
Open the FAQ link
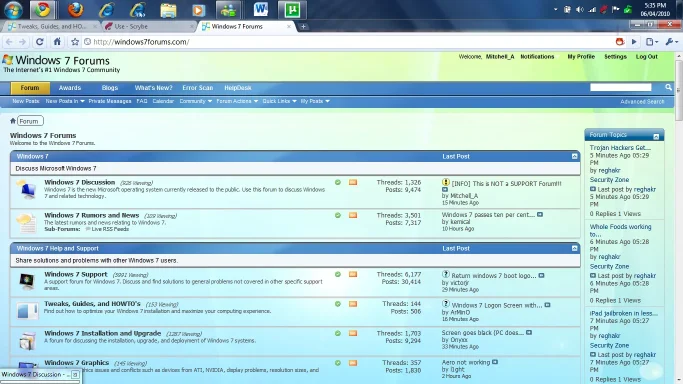tap(142, 101)
